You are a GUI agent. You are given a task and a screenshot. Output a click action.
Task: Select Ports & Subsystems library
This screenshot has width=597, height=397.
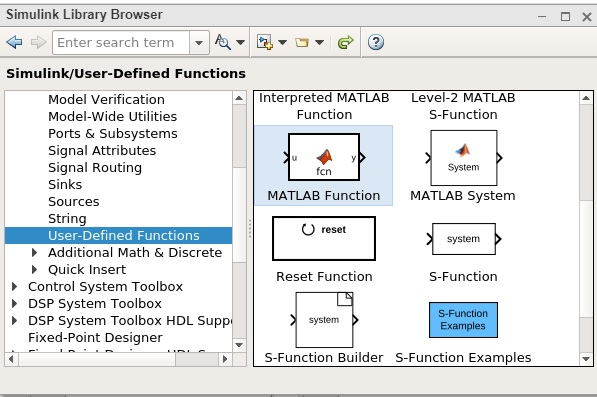click(x=113, y=134)
